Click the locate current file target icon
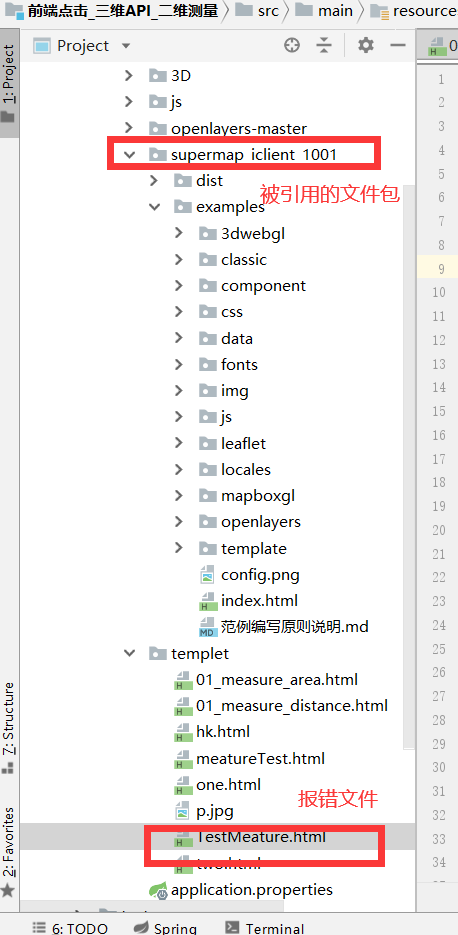Screen dimensions: 458x935 [x=292, y=45]
